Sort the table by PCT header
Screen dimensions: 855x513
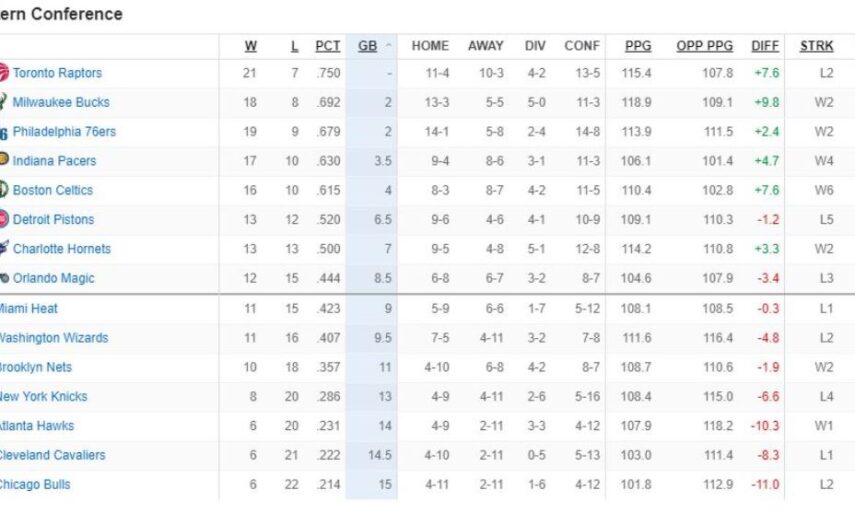(328, 46)
